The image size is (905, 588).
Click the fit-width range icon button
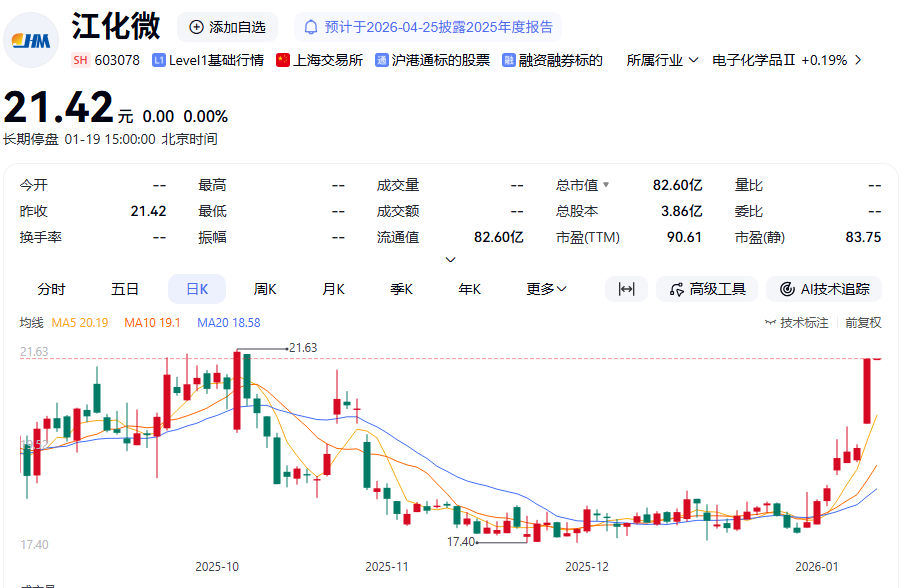[x=626, y=289]
